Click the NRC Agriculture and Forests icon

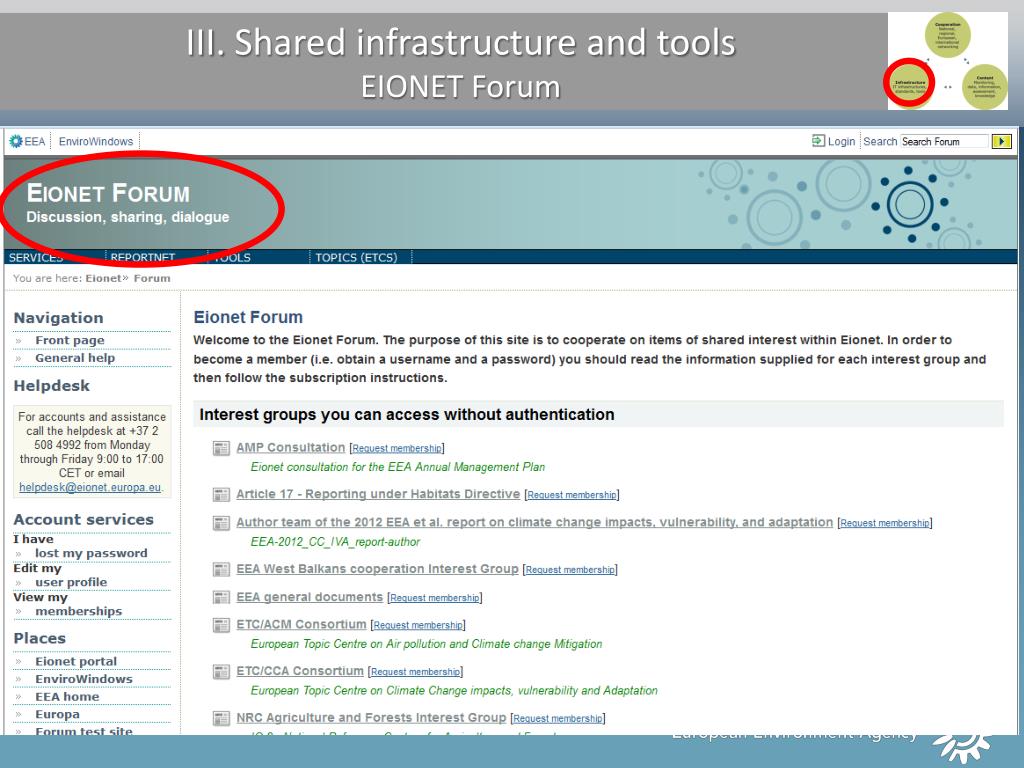click(x=221, y=718)
